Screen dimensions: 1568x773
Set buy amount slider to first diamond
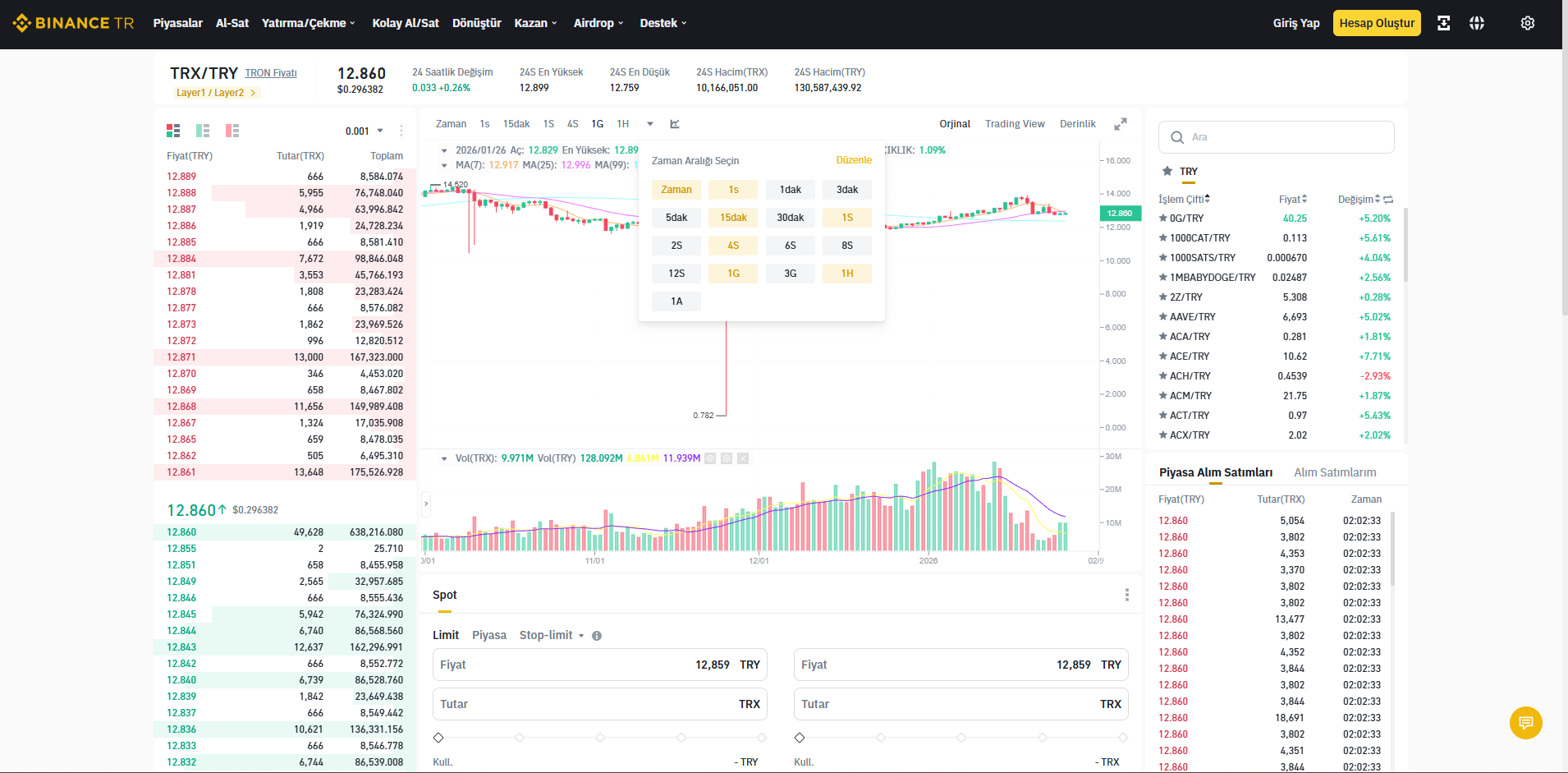(x=438, y=738)
